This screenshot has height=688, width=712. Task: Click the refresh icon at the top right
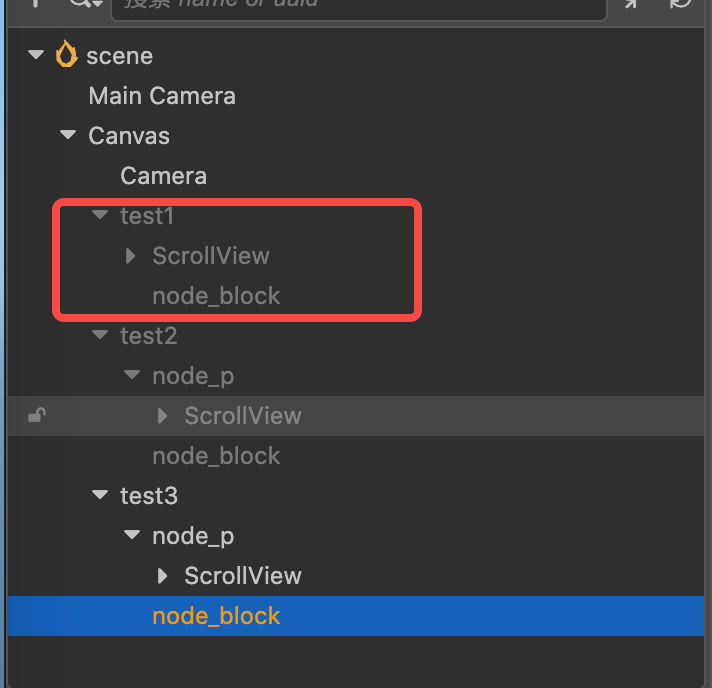coord(681,4)
